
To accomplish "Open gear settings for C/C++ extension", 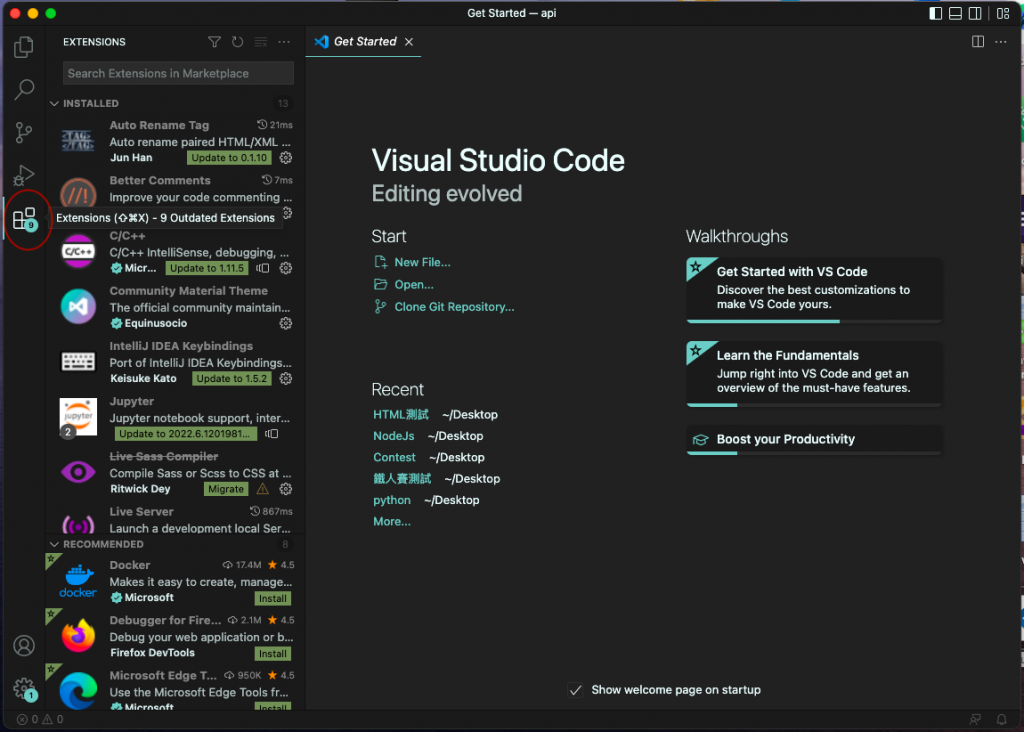I will pos(285,268).
